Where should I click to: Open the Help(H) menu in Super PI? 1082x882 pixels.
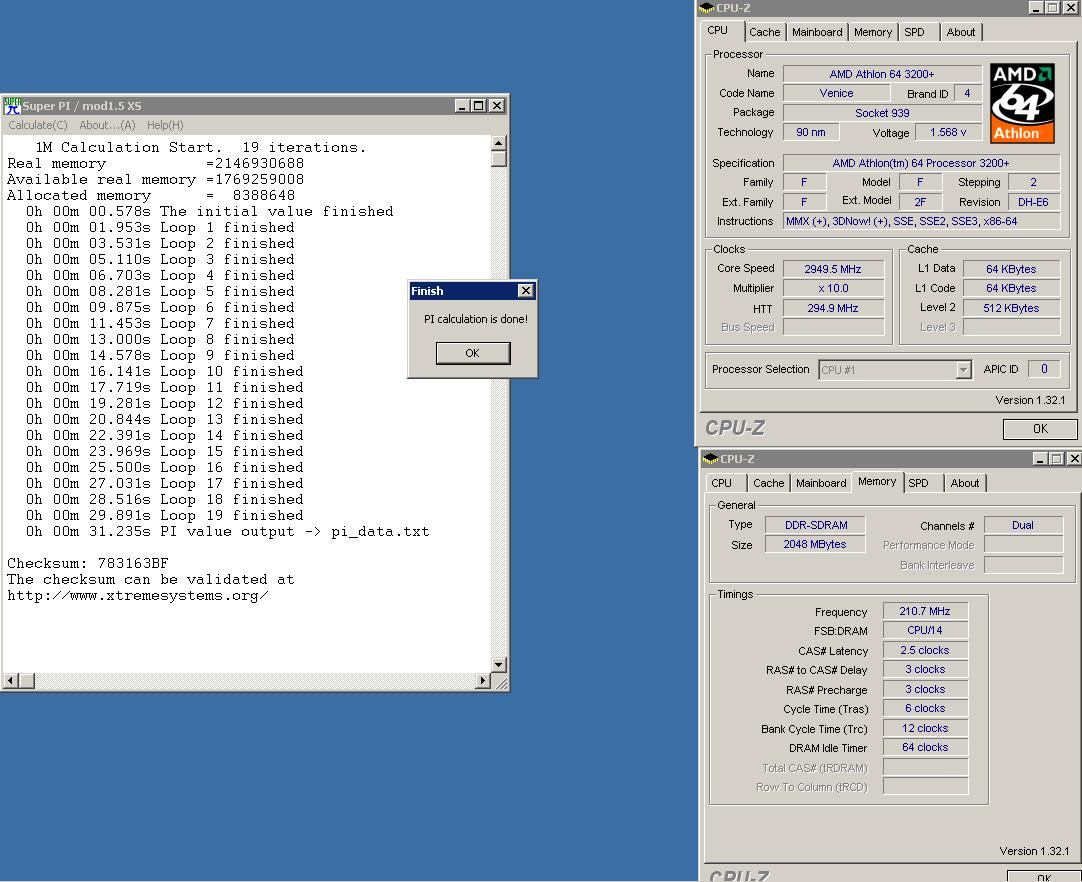[x=165, y=125]
